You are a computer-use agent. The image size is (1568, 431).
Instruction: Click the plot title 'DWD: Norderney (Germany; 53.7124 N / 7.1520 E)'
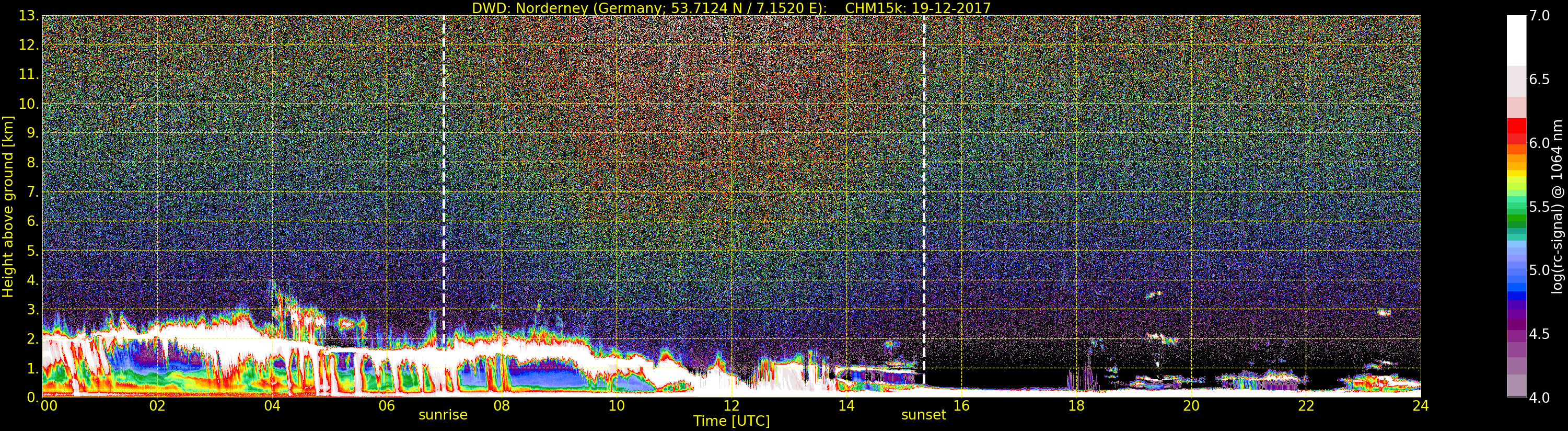click(x=649, y=8)
